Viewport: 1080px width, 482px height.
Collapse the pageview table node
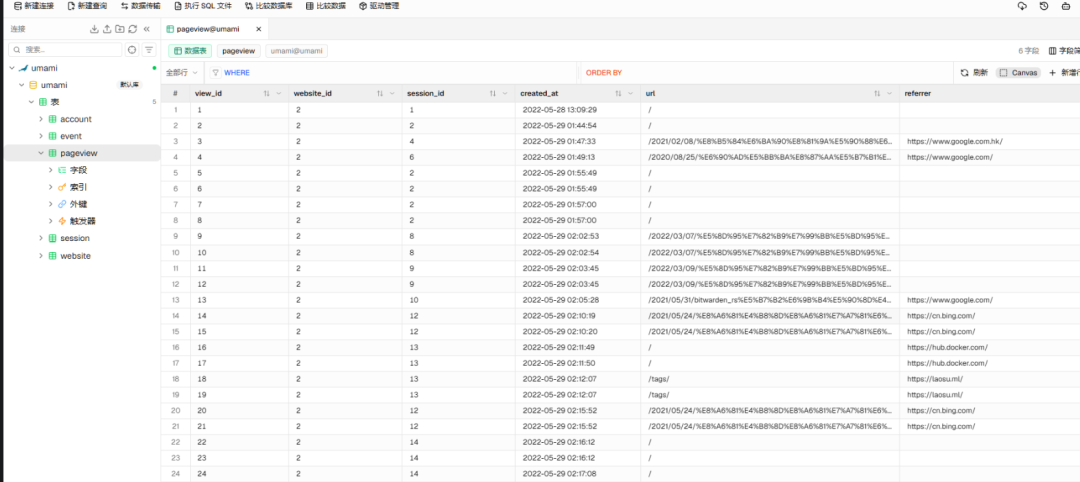click(x=41, y=153)
